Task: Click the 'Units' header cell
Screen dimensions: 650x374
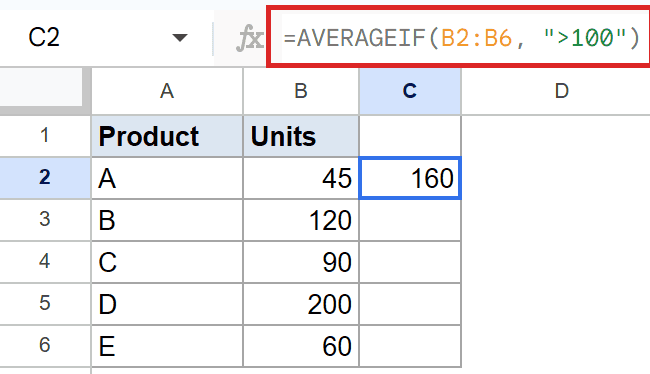Action: (x=301, y=136)
